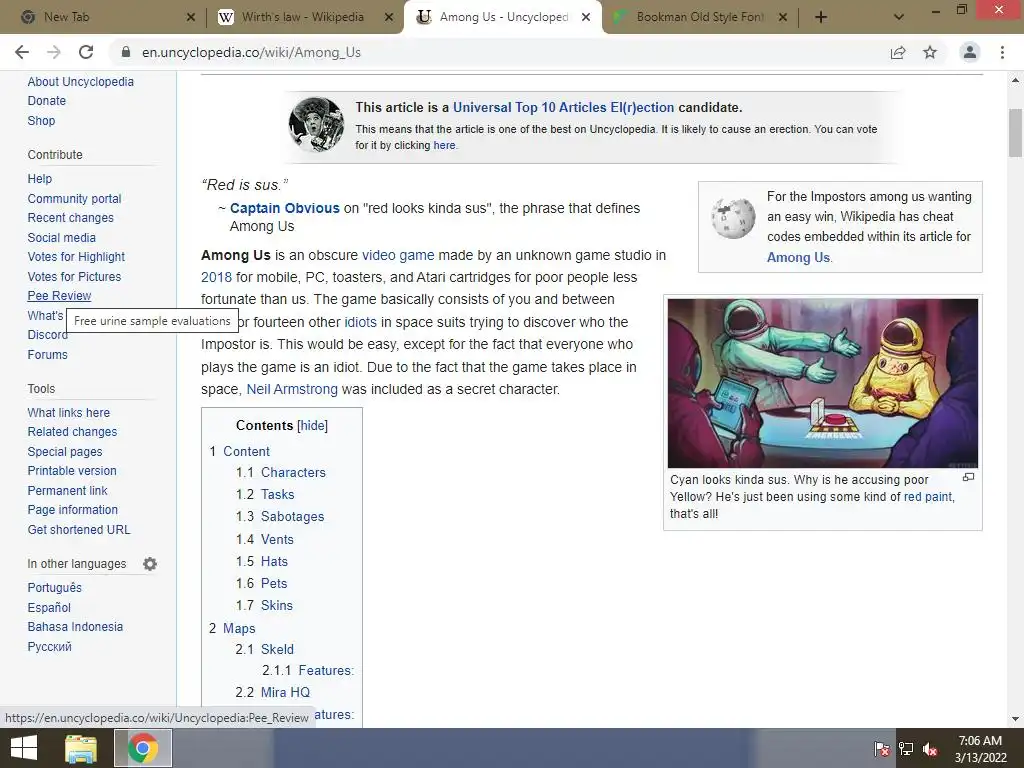Screen dimensions: 1024x768
Task: Jump to 1.3 Sabotages section
Action: (x=293, y=517)
